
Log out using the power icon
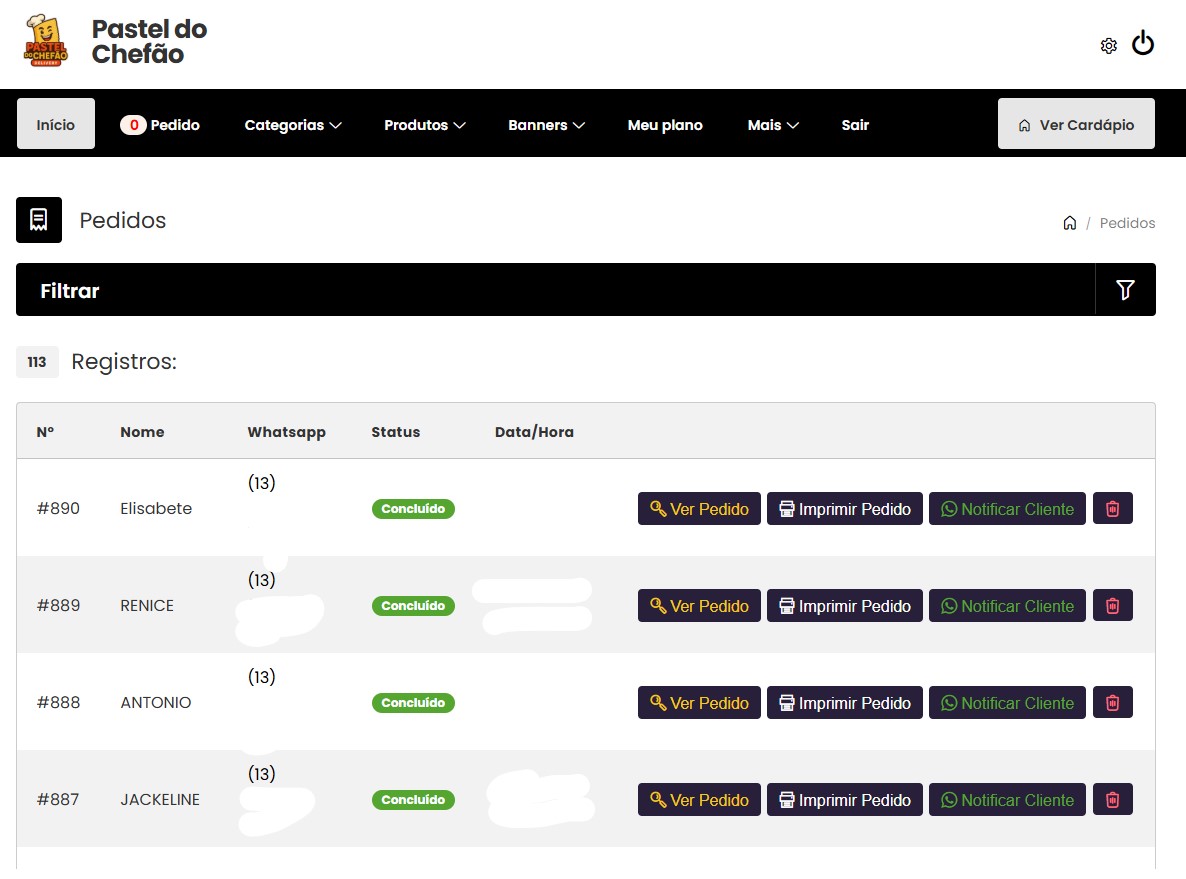point(1142,43)
